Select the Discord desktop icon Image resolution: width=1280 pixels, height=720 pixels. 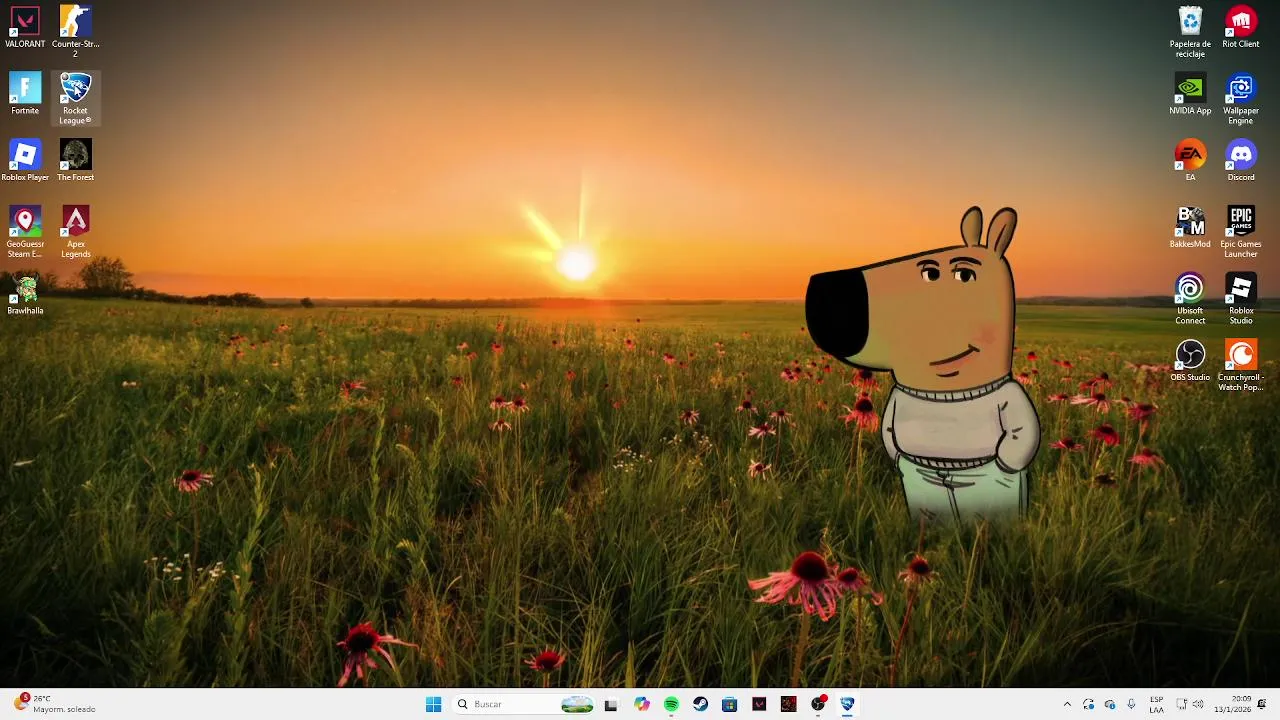click(x=1241, y=161)
